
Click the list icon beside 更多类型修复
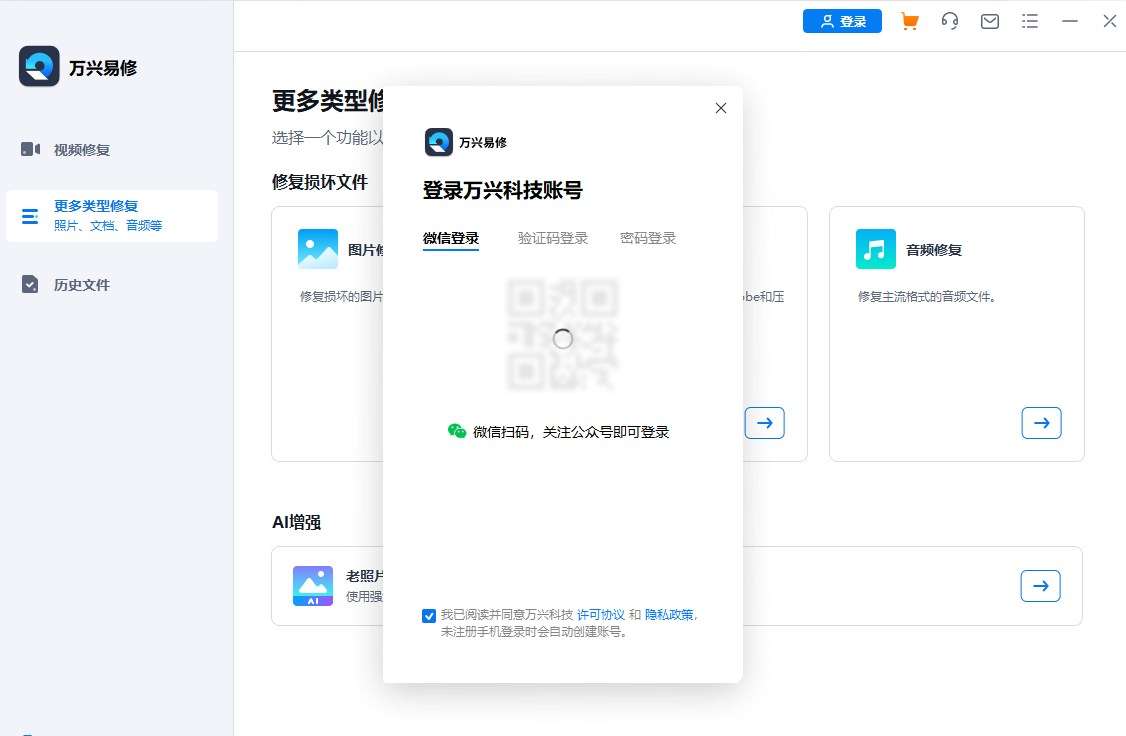click(x=30, y=216)
